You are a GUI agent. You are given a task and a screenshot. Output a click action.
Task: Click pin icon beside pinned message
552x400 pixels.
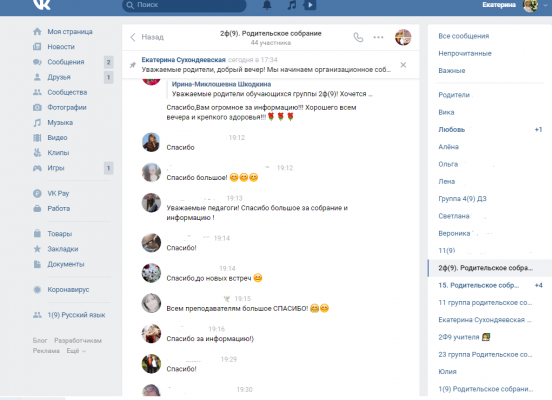133,65
